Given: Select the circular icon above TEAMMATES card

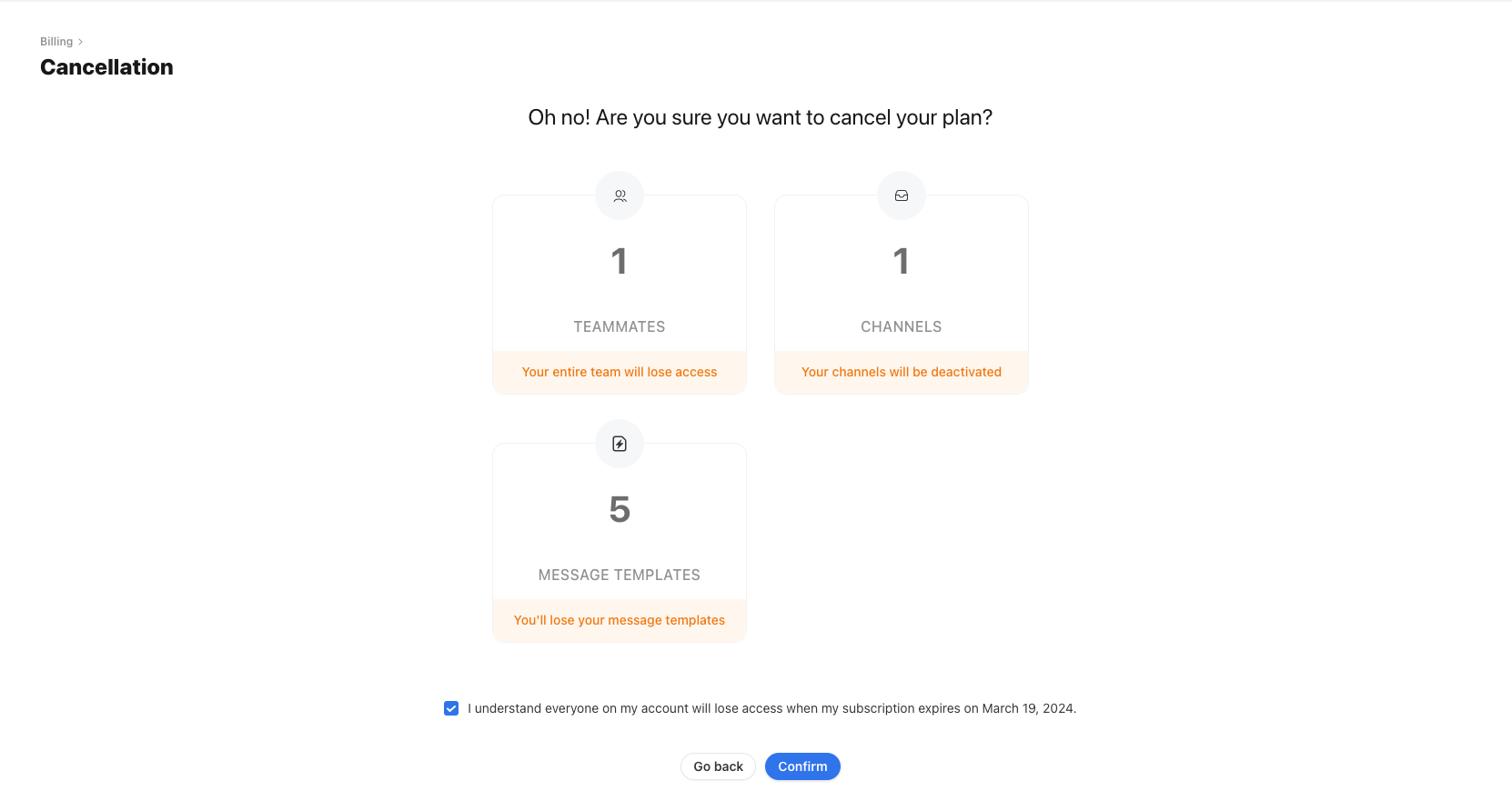Looking at the screenshot, I should (620, 195).
